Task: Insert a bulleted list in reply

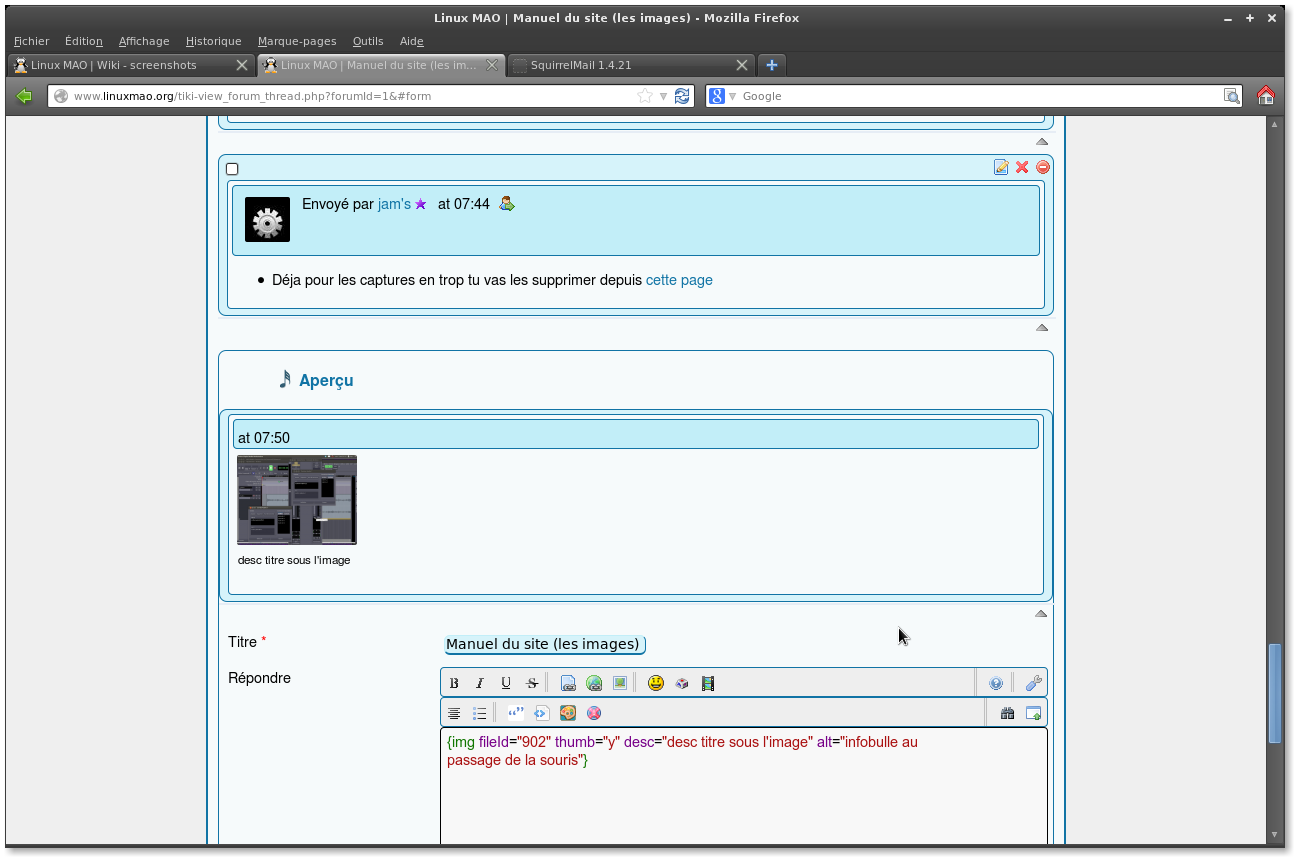Action: pos(480,713)
